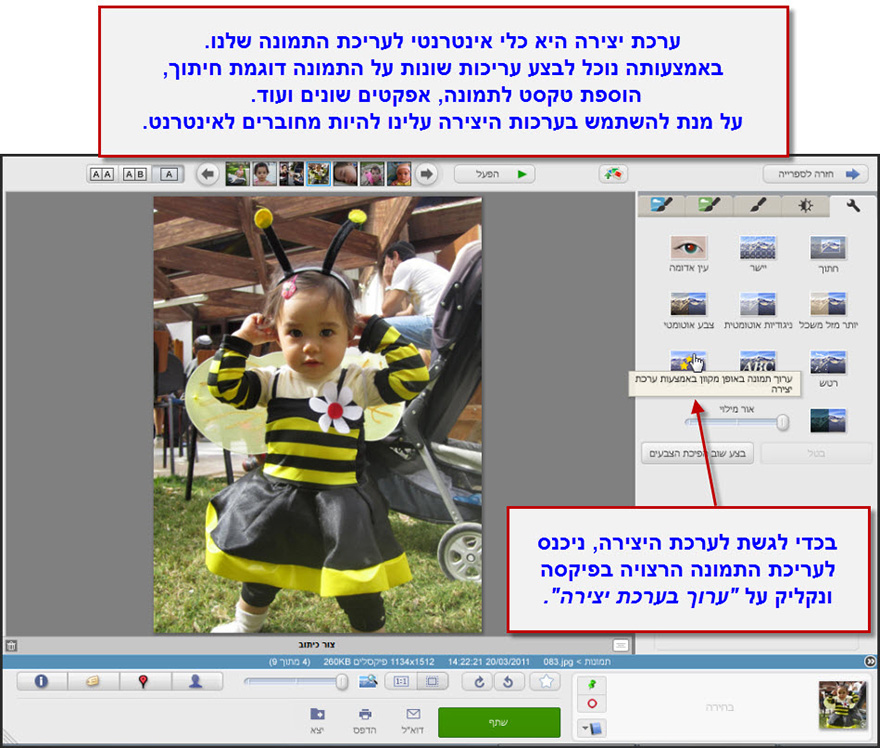880x748 pixels.
Task: Rotate photo counter-clockwise
Action: 509,681
